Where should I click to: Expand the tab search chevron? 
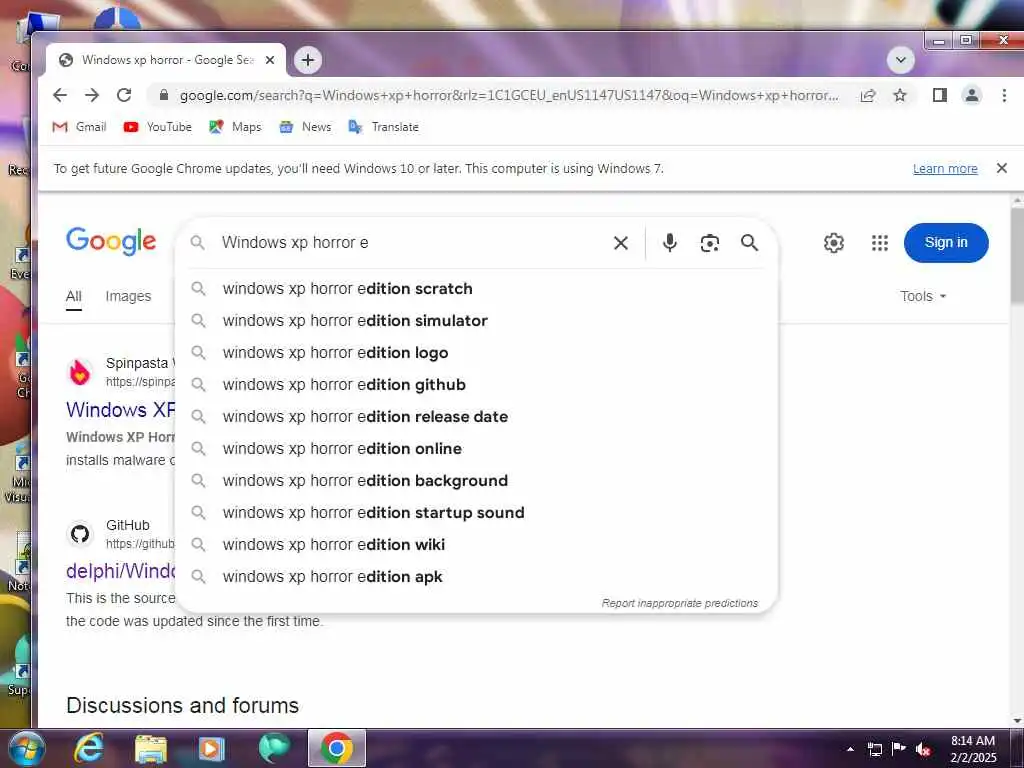click(x=901, y=61)
